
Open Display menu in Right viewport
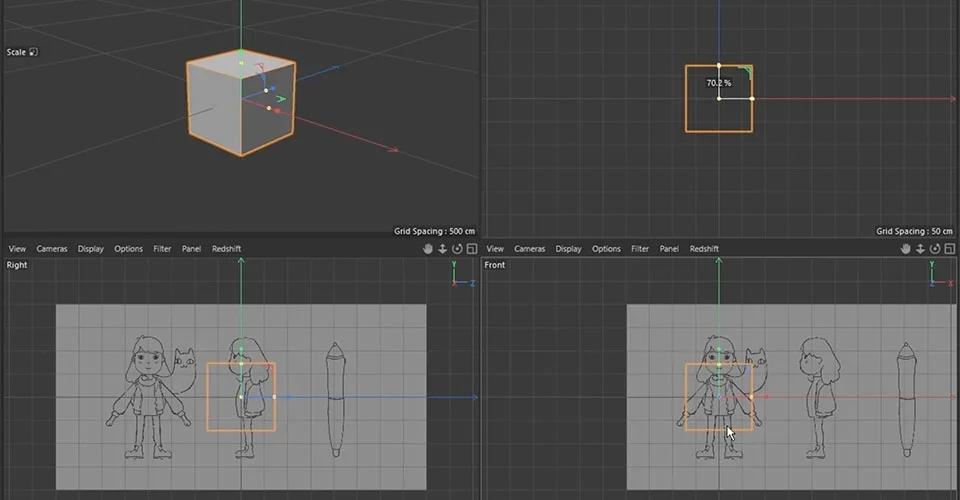point(91,248)
